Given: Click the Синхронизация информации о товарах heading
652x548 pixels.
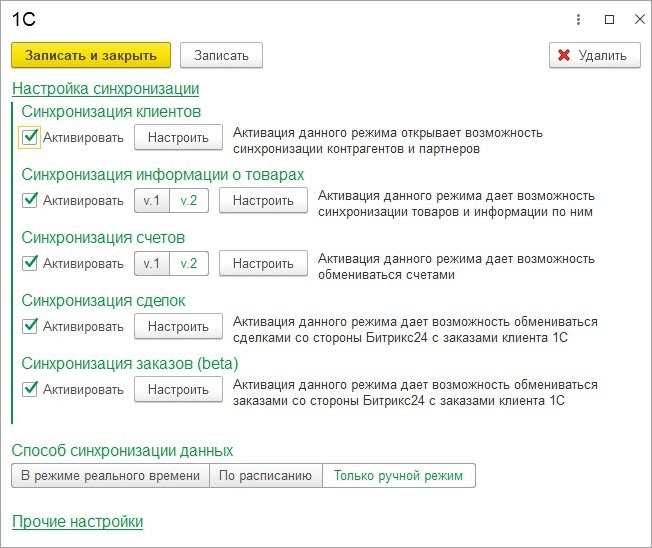Looking at the screenshot, I should point(163,175).
